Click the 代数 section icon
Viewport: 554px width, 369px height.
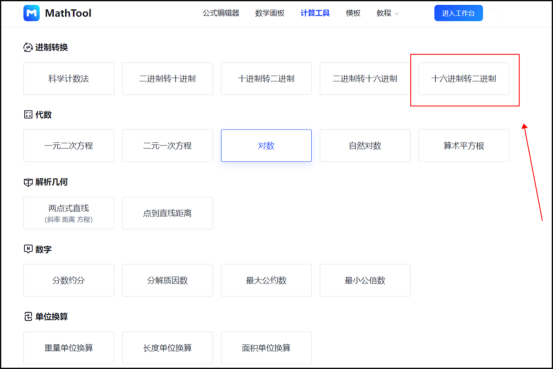(28, 115)
